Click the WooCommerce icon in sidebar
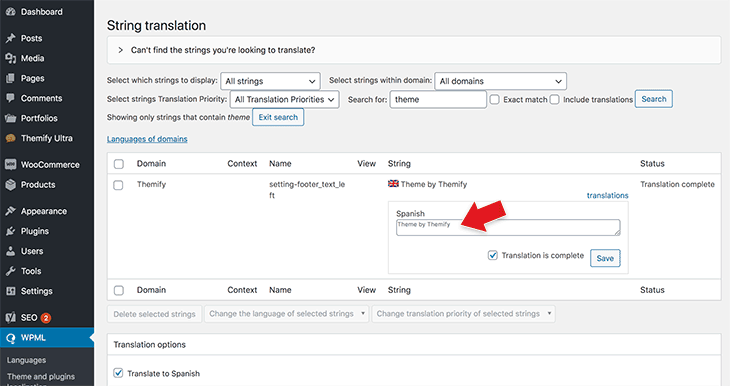This screenshot has width=730, height=386. [10, 164]
